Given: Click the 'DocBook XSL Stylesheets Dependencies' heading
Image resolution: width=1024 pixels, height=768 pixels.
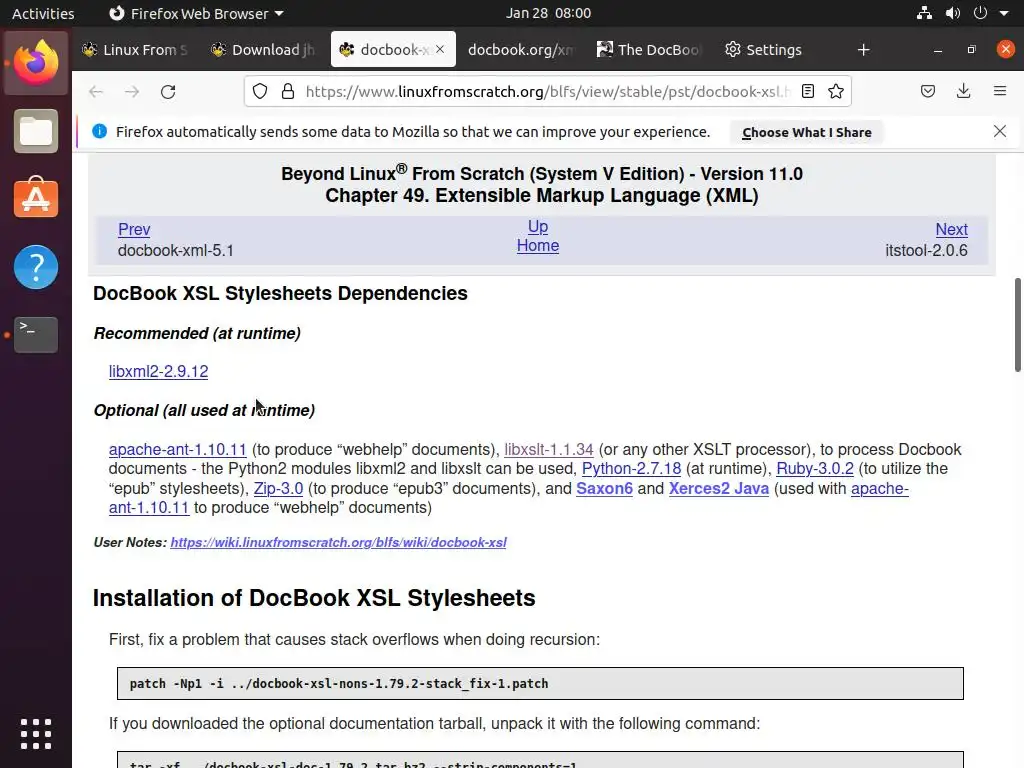Looking at the screenshot, I should point(280,293).
